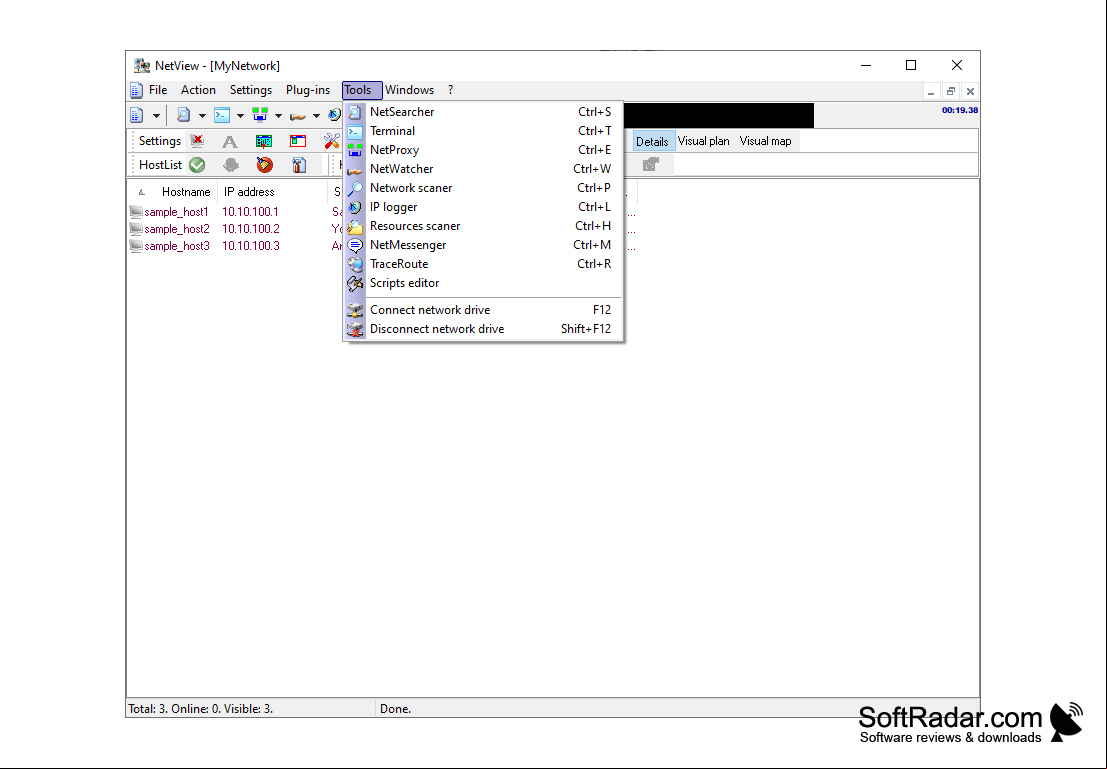Sort by the IP address column header
This screenshot has height=769, width=1107.
coord(249,192)
